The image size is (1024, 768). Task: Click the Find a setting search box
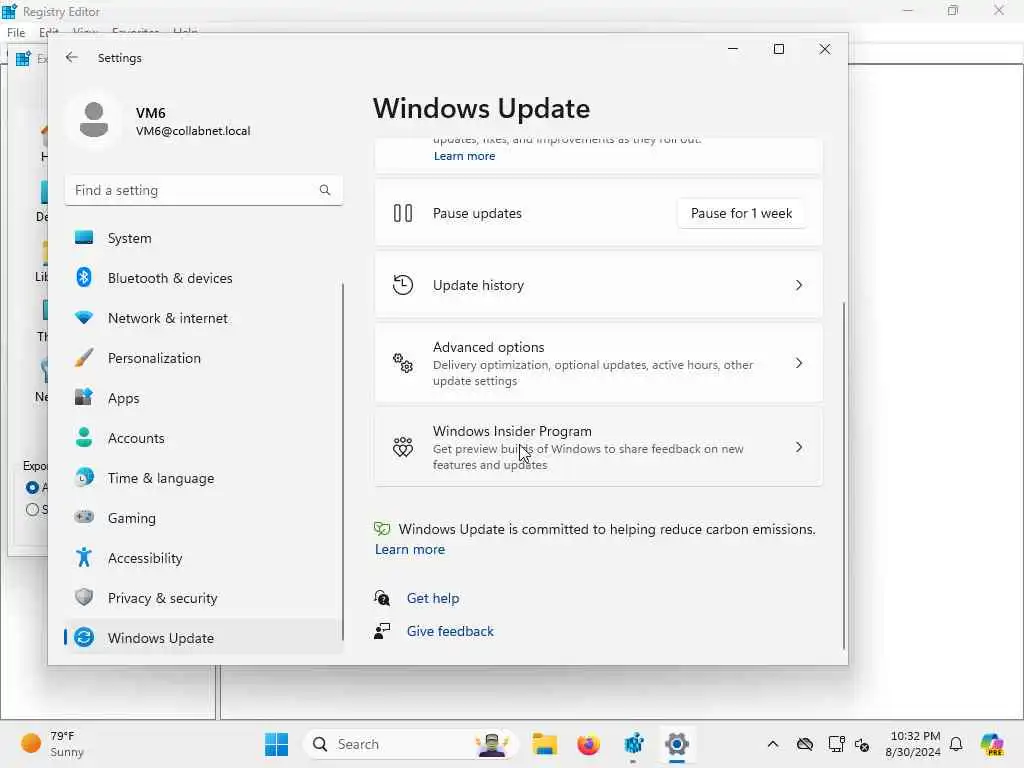click(x=204, y=190)
